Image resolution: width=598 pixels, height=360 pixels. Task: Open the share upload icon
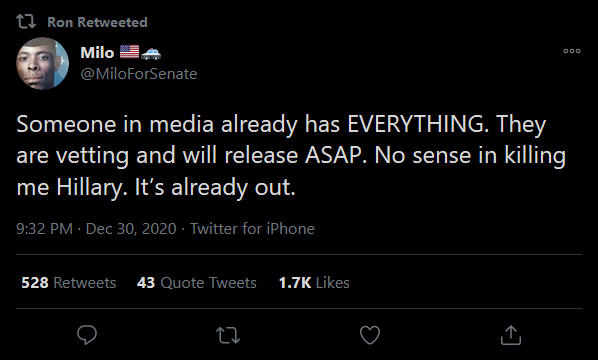click(511, 335)
